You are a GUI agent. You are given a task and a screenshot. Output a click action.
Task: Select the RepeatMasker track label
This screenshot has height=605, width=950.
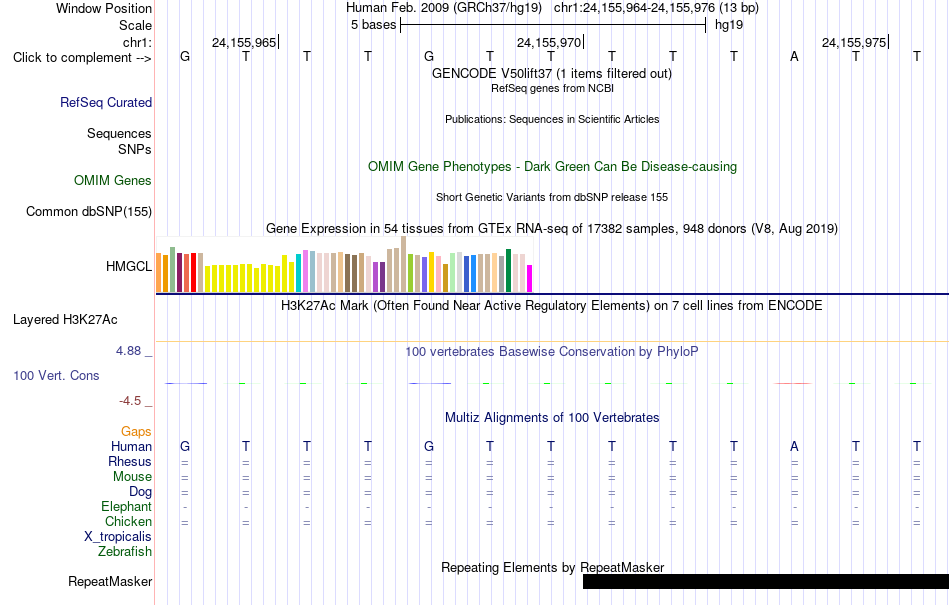click(110, 581)
